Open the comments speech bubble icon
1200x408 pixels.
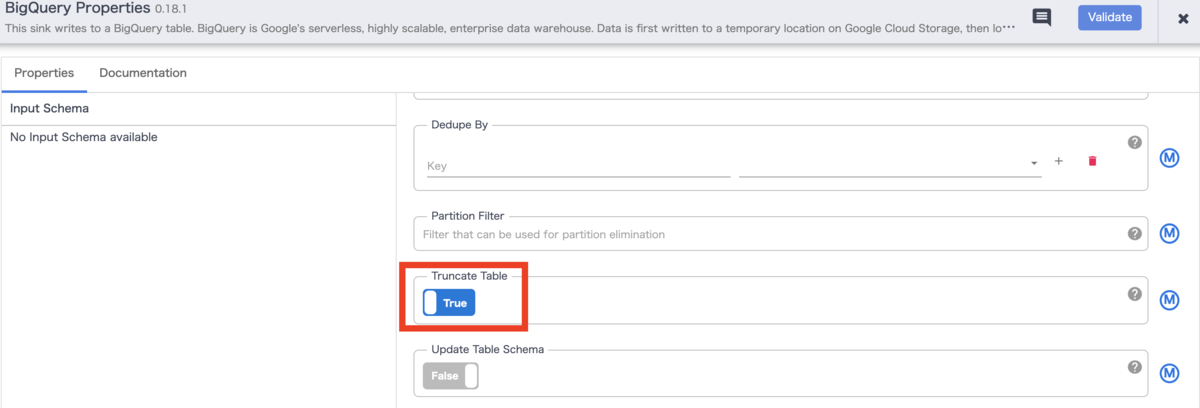pos(1041,18)
